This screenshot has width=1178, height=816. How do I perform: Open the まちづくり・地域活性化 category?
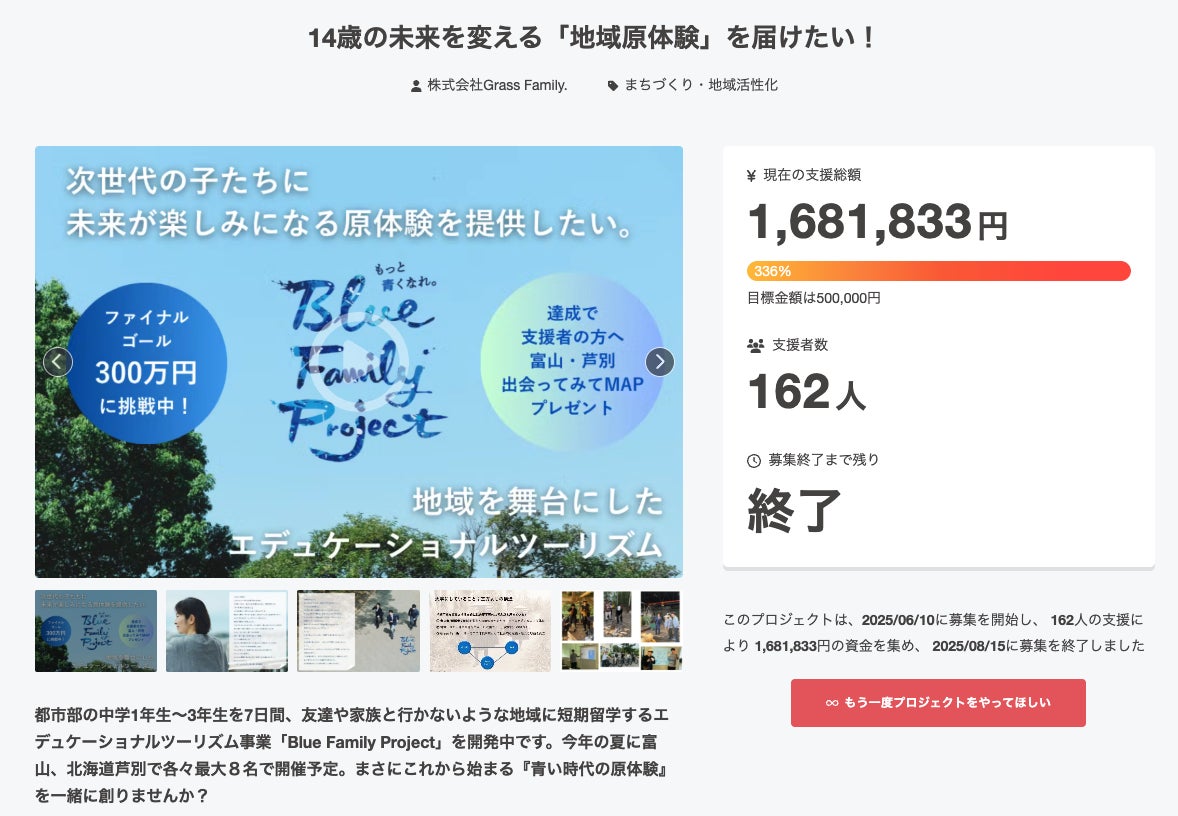[x=701, y=85]
